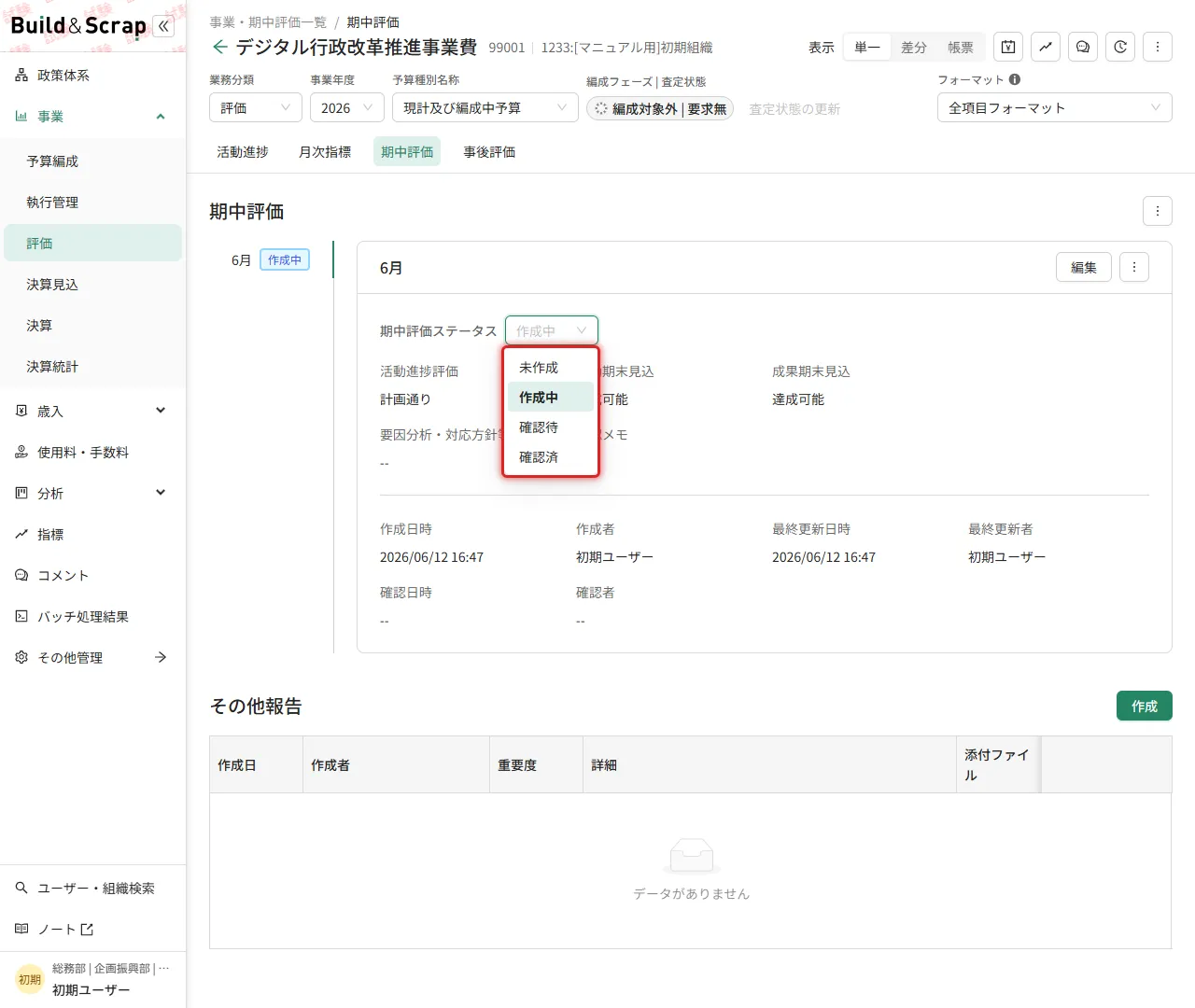1195x1008 pixels.
Task: Click the 初期 user avatar badge
Action: point(30,979)
